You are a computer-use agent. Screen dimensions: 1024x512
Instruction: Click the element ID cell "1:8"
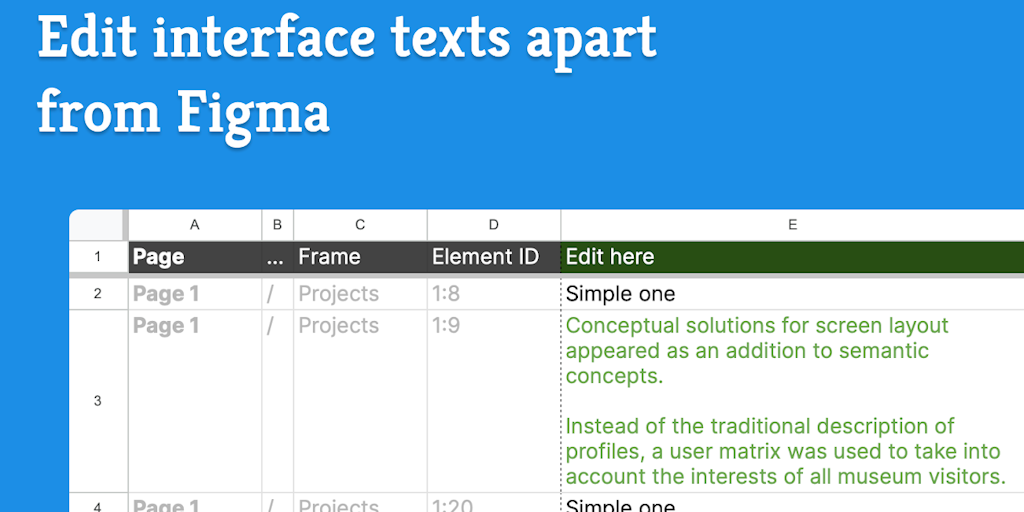tap(493, 294)
